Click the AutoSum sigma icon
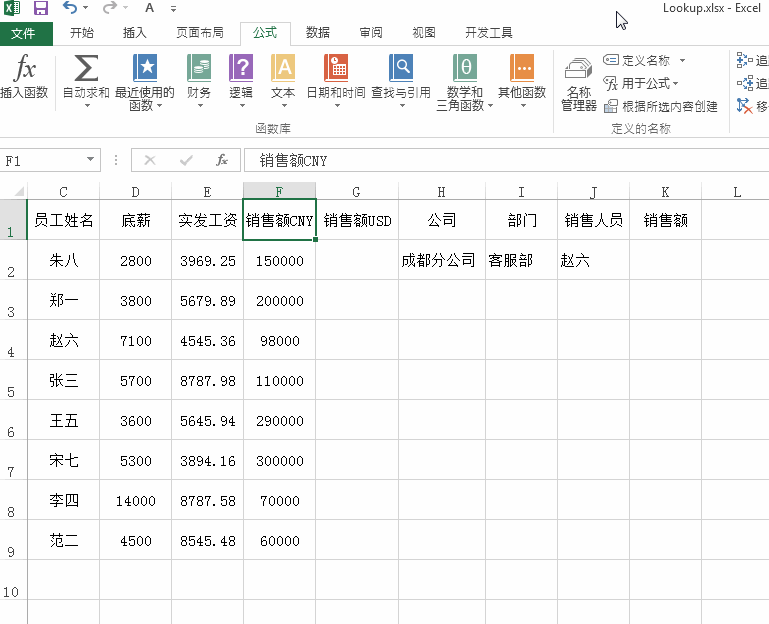The height and width of the screenshot is (624, 769). [86, 68]
